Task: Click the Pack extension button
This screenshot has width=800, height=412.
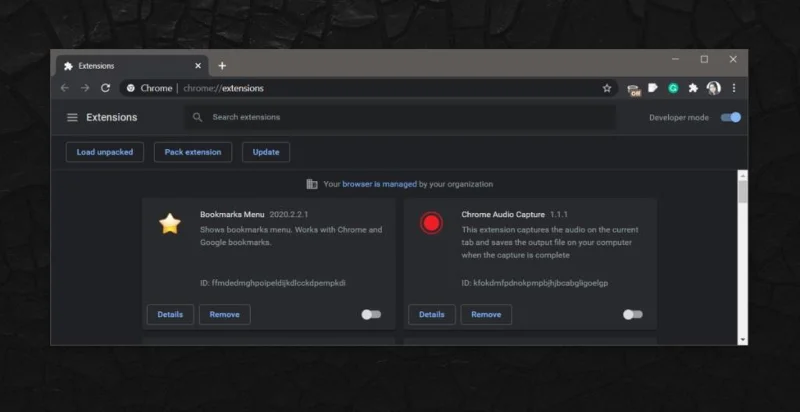Action: pyautogui.click(x=193, y=152)
